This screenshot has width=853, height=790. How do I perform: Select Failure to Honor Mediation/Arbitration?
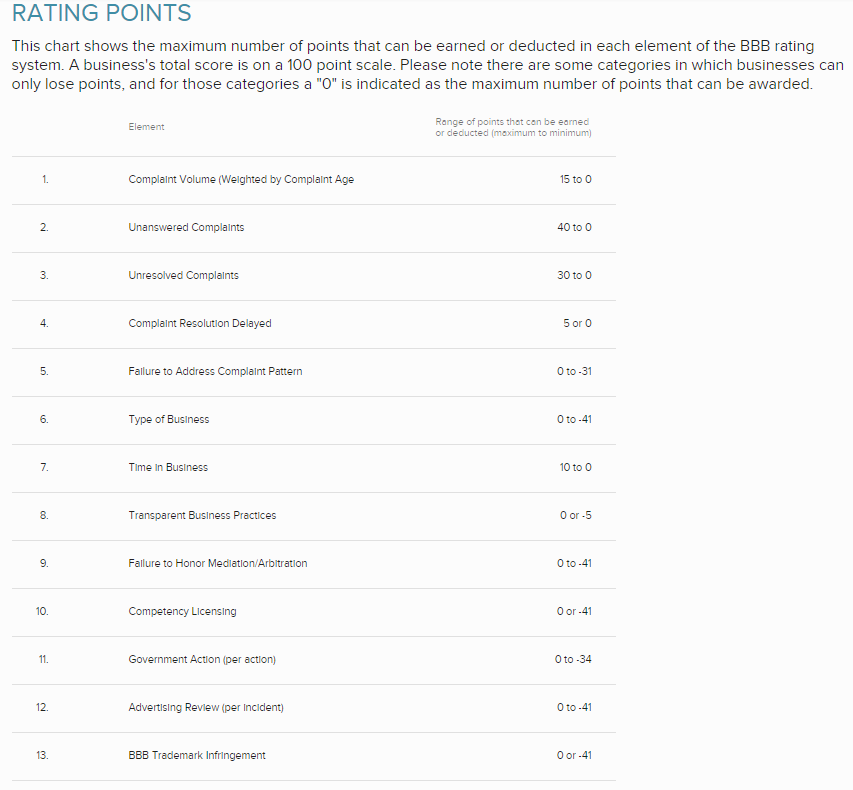(218, 564)
